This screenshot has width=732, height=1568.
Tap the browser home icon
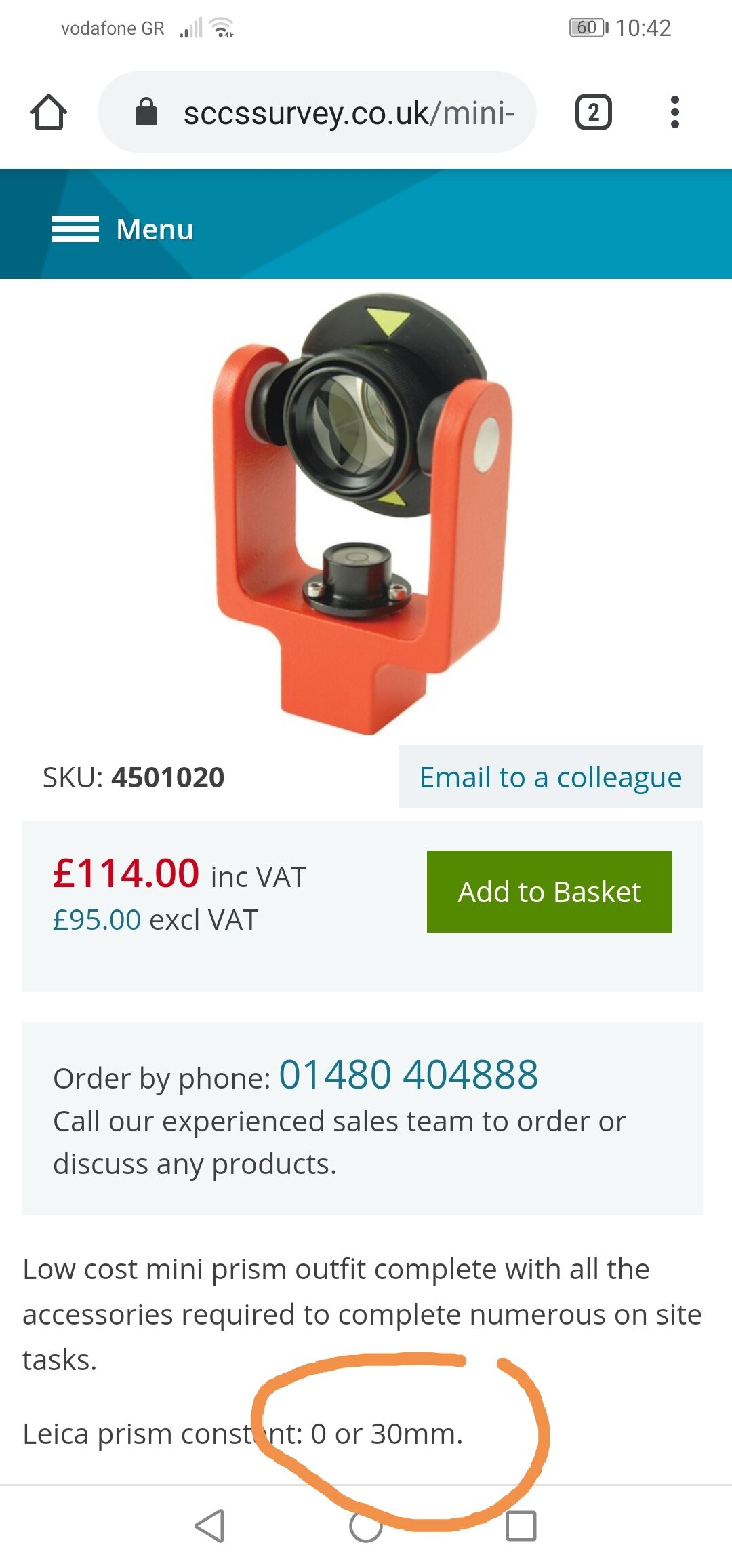coord(49,112)
